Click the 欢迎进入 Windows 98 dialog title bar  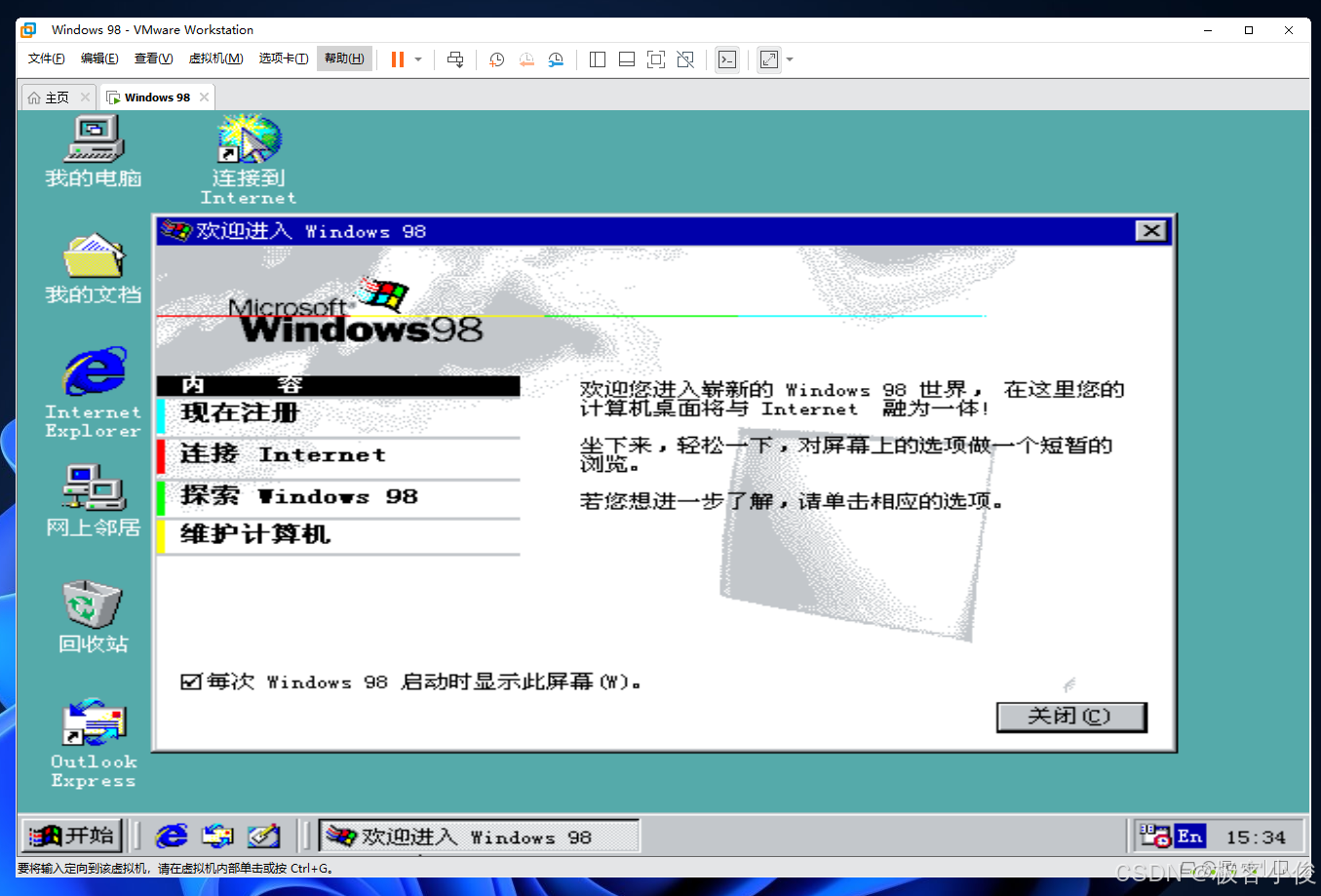[663, 231]
